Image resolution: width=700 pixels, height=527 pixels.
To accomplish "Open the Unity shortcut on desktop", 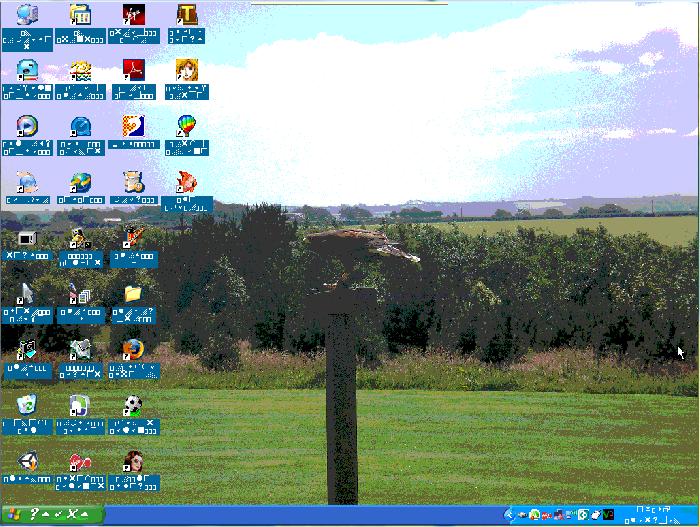I will pos(27,461).
